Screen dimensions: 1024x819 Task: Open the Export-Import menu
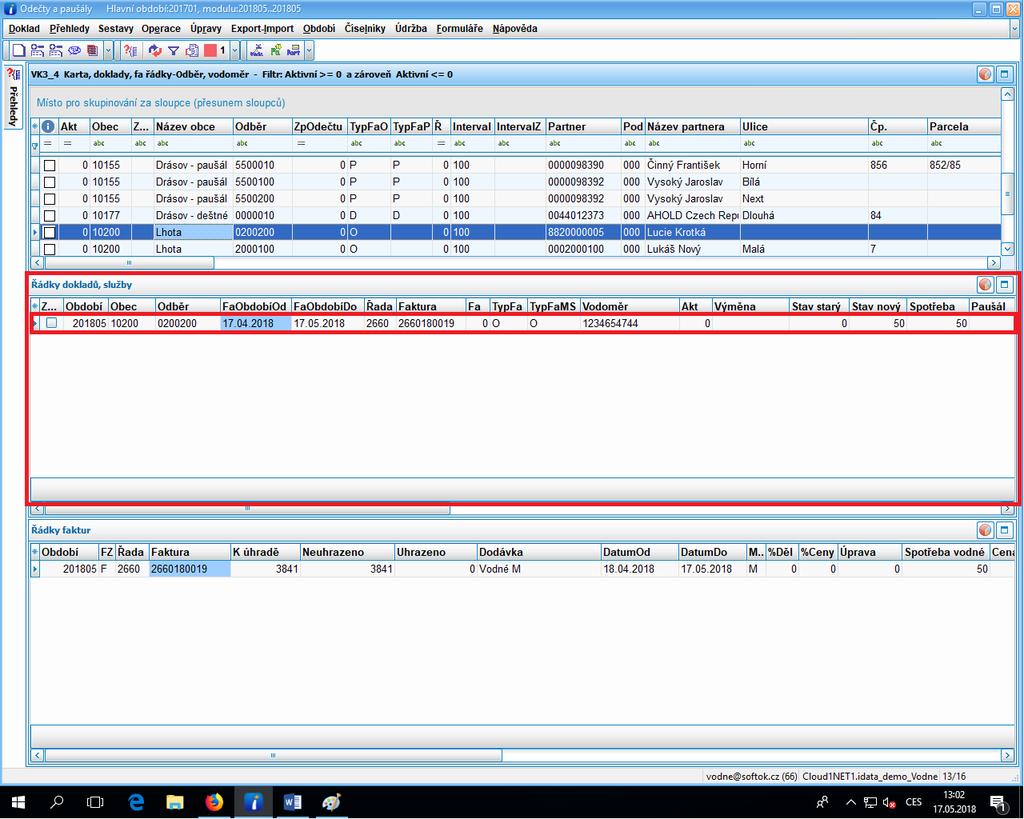262,29
